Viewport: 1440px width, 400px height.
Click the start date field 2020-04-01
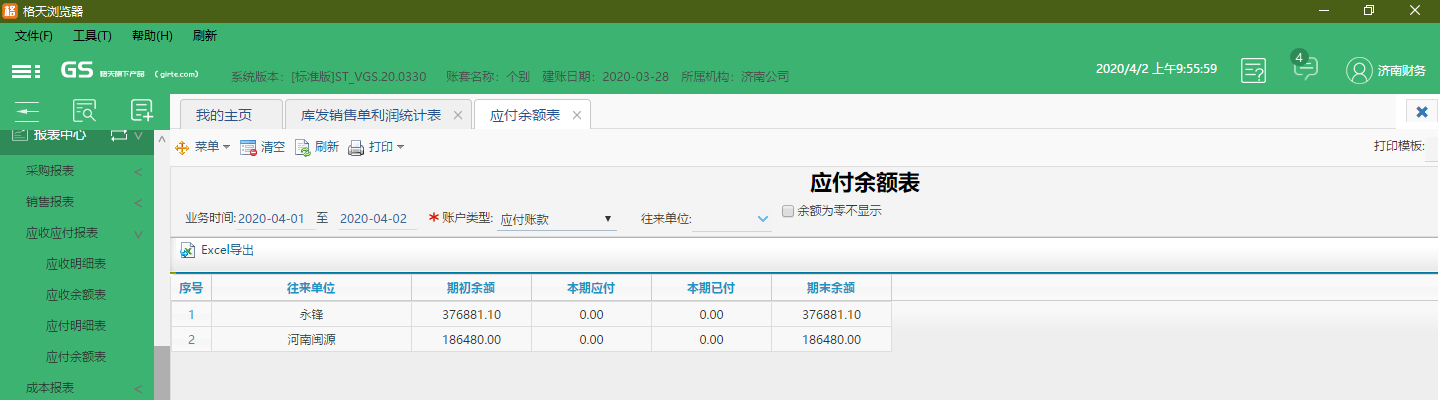click(x=276, y=219)
